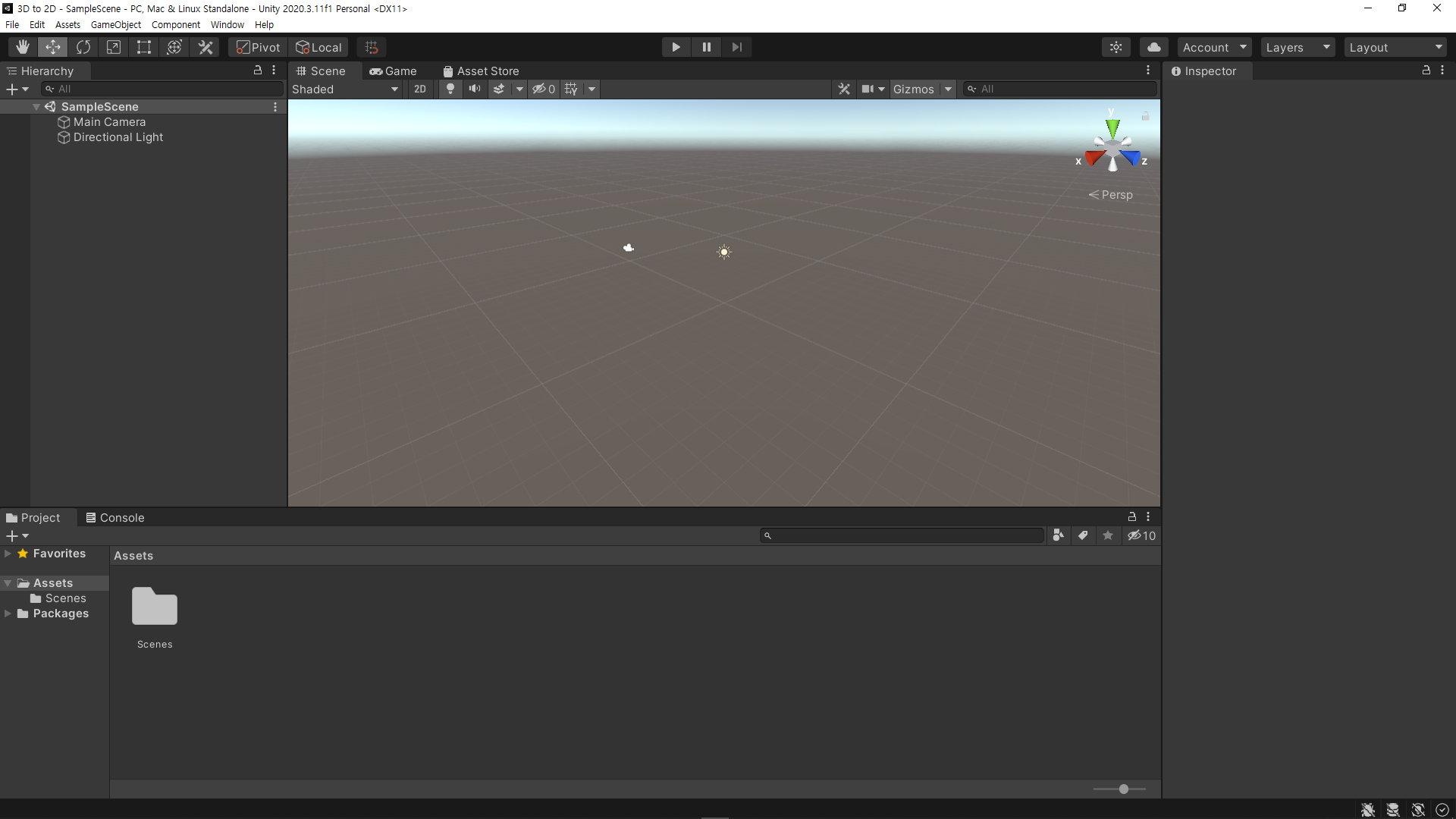Toggle 2D scene view mode
The height and width of the screenshot is (819, 1456).
pyautogui.click(x=420, y=89)
